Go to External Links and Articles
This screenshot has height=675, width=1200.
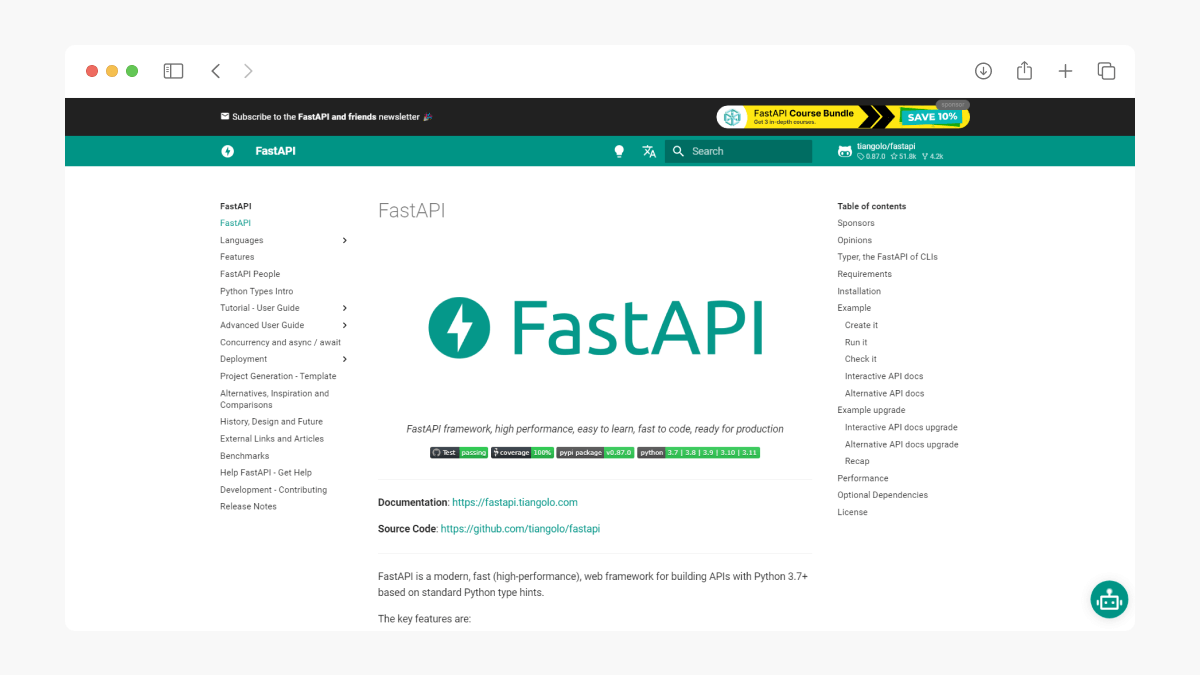pos(272,439)
